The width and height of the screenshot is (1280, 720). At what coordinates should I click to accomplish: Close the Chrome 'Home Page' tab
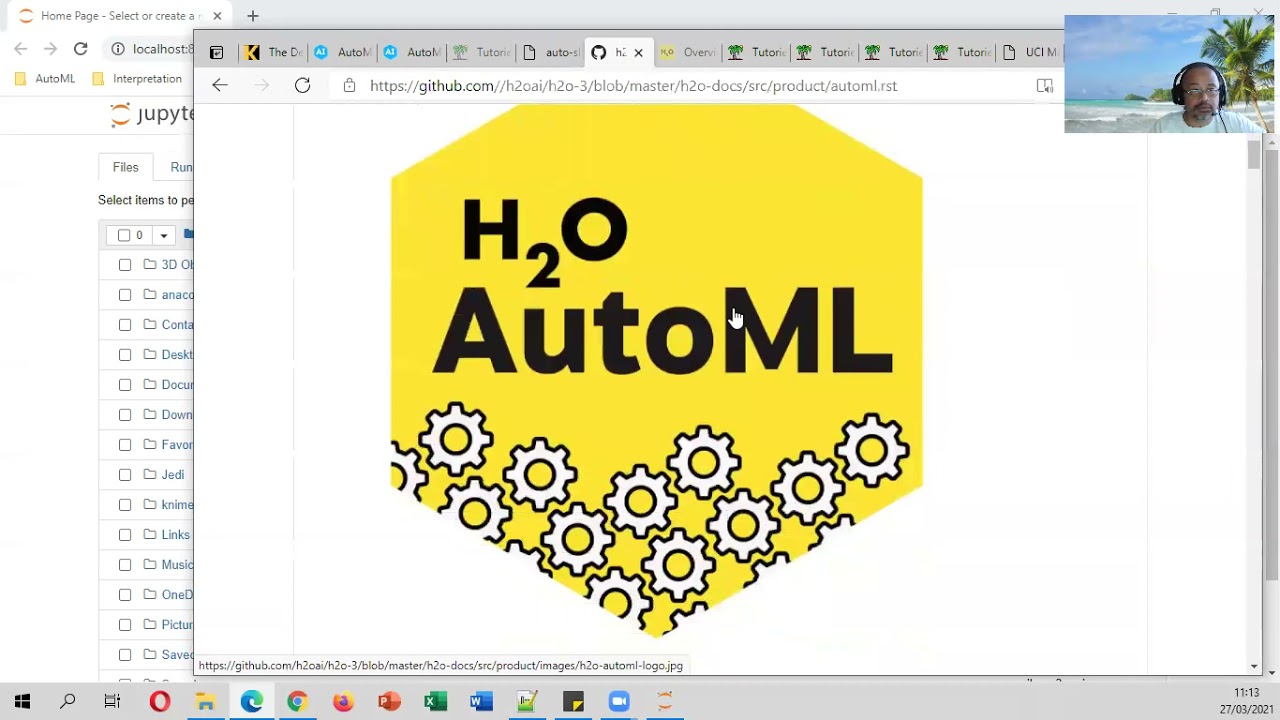(217, 16)
